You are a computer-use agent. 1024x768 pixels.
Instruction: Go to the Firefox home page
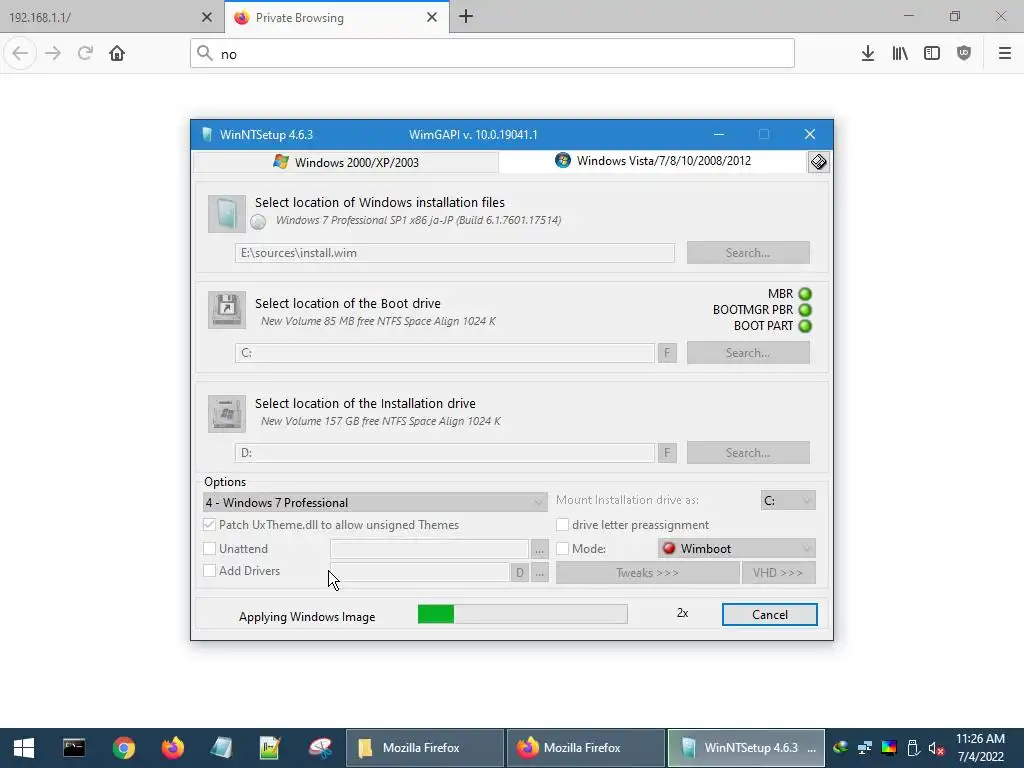click(x=117, y=53)
